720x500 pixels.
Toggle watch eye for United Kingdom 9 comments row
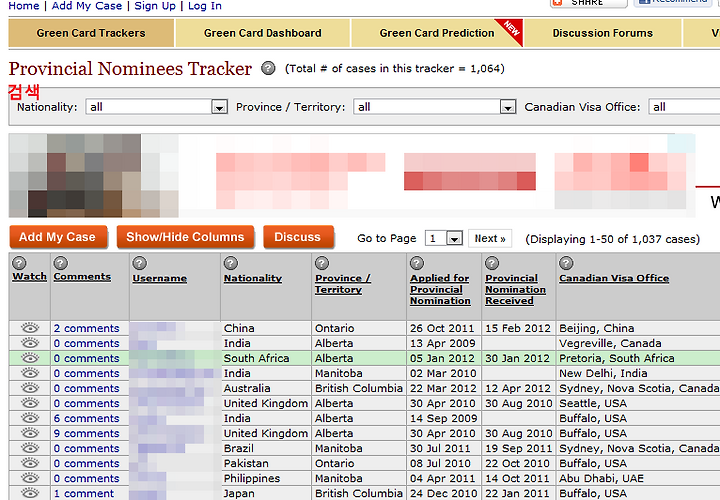coord(30,433)
